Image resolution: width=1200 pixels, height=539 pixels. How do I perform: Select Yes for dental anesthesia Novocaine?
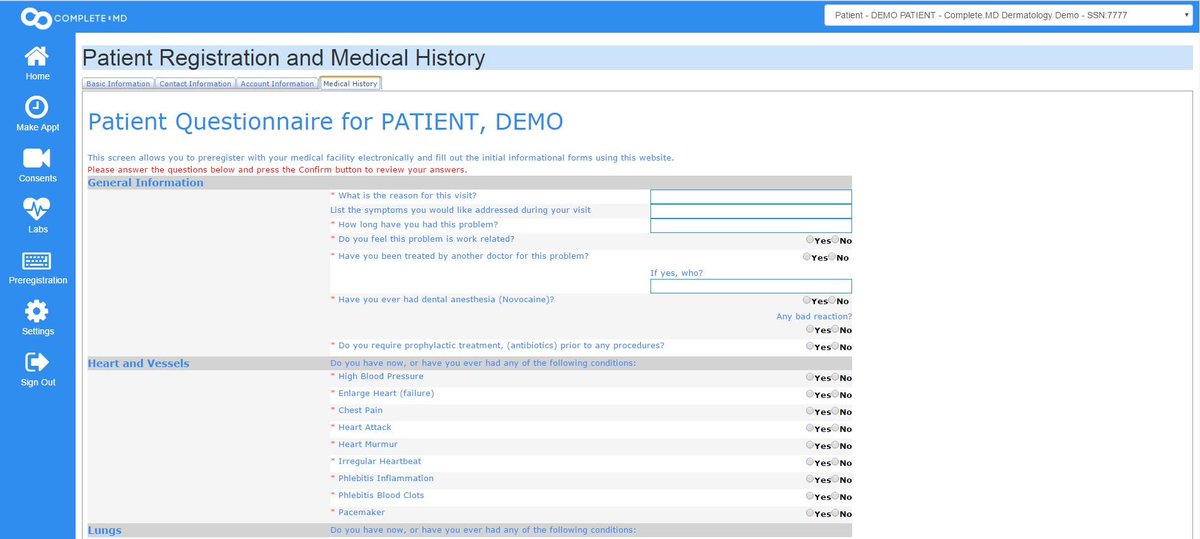(807, 300)
